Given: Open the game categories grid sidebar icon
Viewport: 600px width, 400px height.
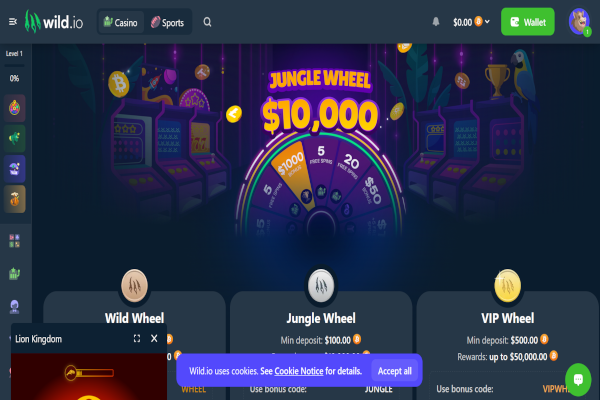Looking at the screenshot, I should coord(15,241).
